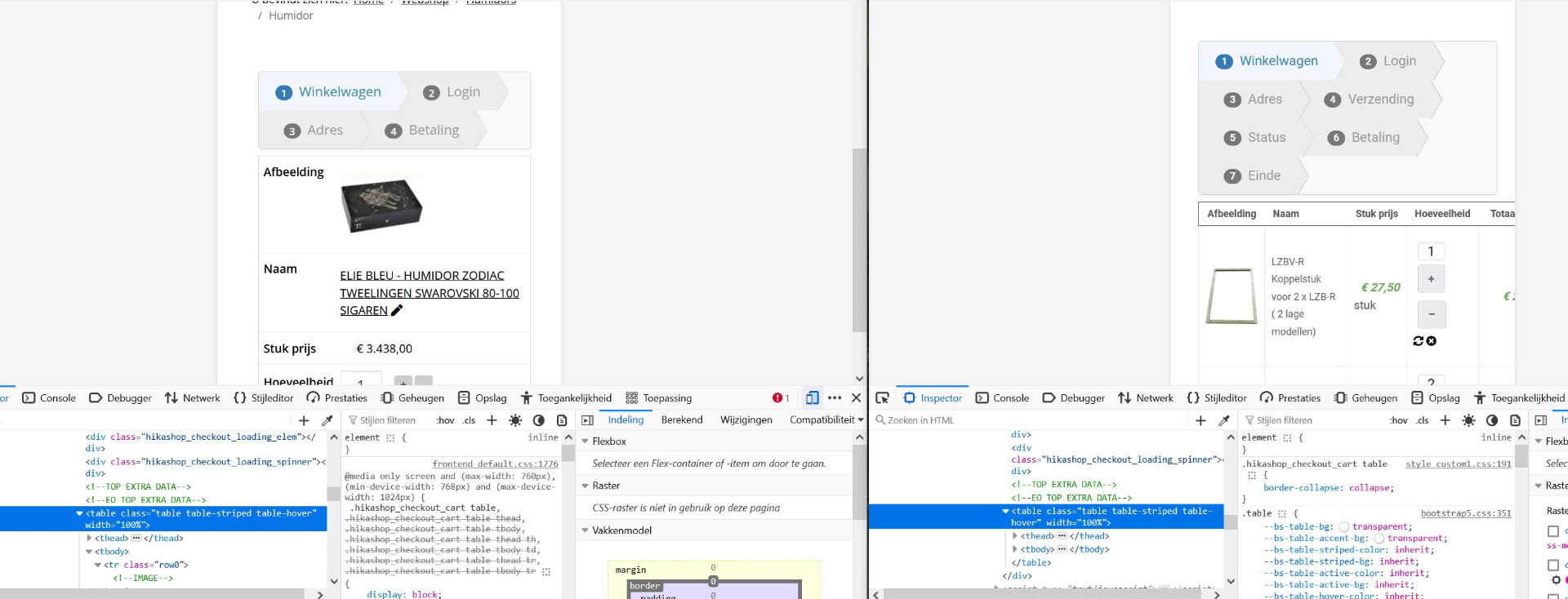The width and height of the screenshot is (1568, 599).
Task: Add a new style rule in right DevTools
Action: pyautogui.click(x=1445, y=420)
